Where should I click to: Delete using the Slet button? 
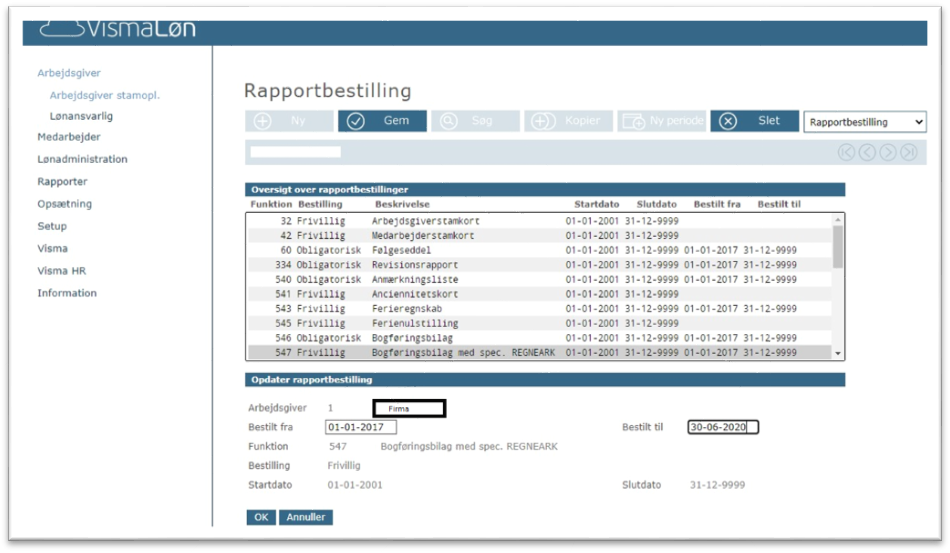click(754, 121)
